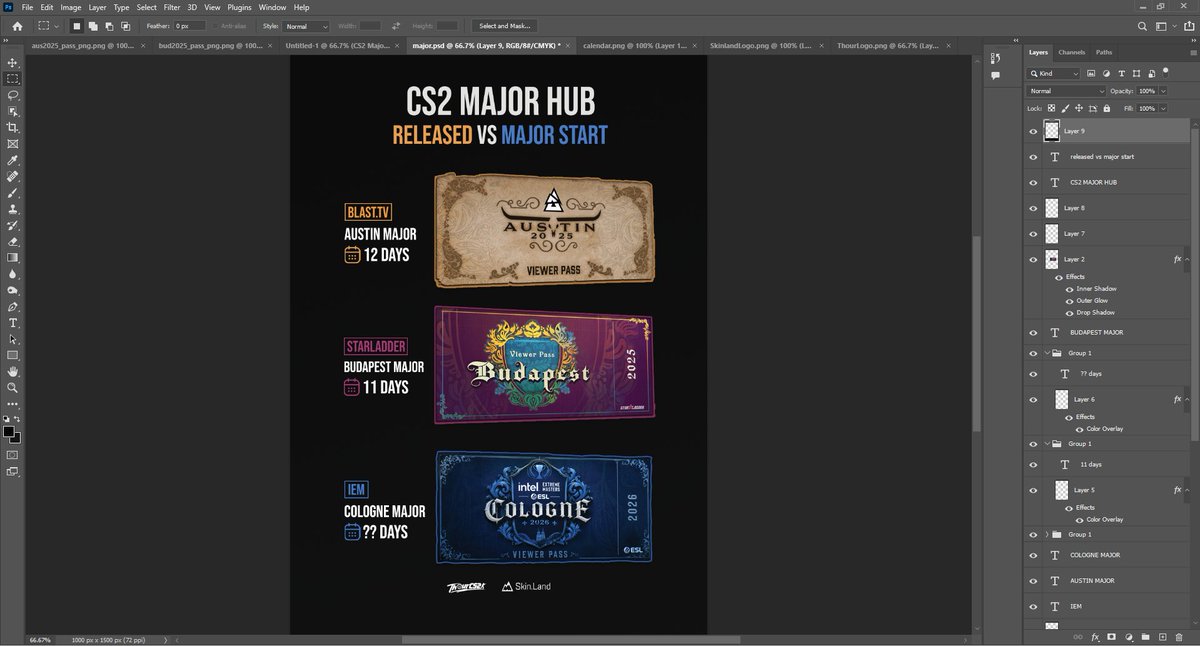This screenshot has height=646, width=1200.
Task: Select the Move tool
Action: pos(13,62)
